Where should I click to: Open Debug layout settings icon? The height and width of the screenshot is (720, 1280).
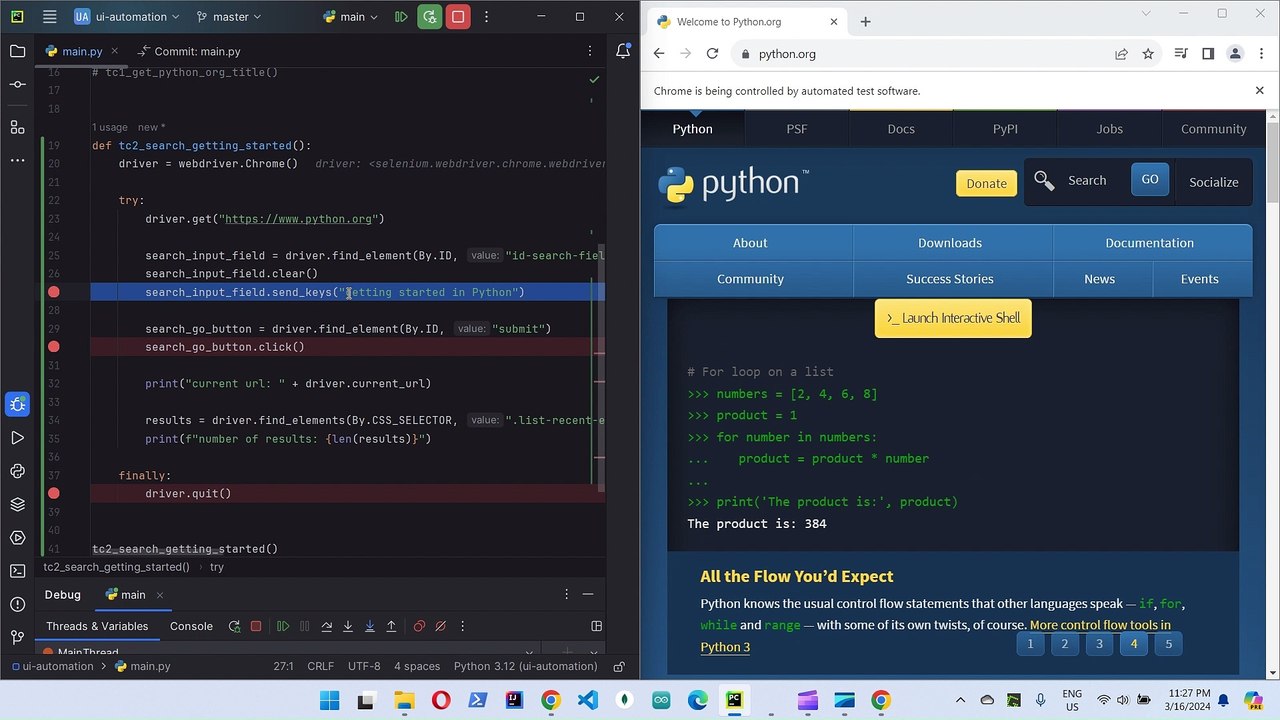[x=597, y=626]
